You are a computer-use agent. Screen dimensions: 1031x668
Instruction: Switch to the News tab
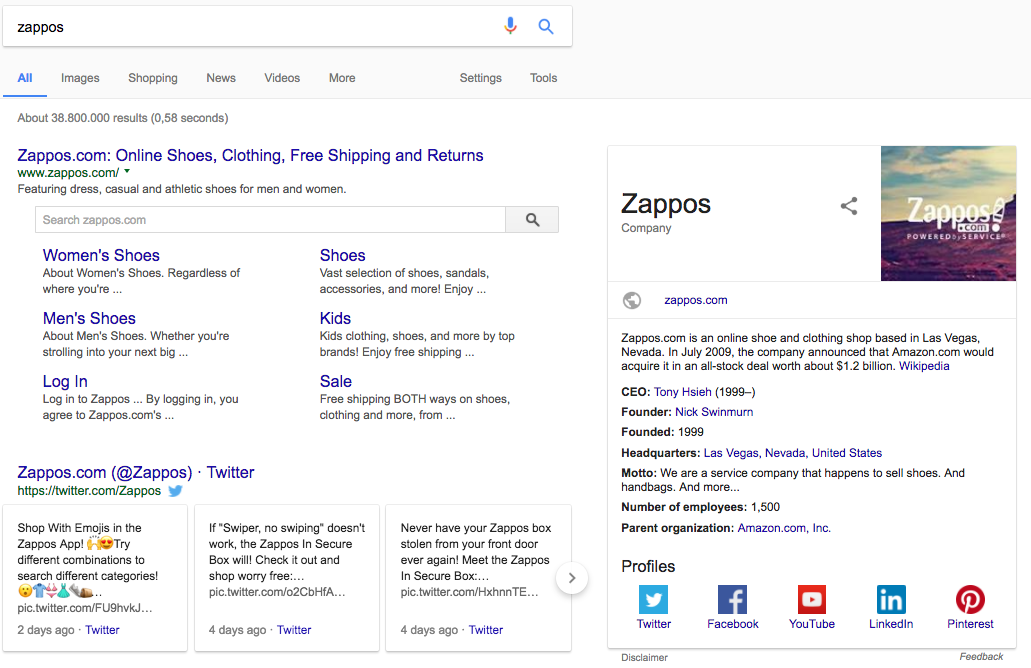221,78
